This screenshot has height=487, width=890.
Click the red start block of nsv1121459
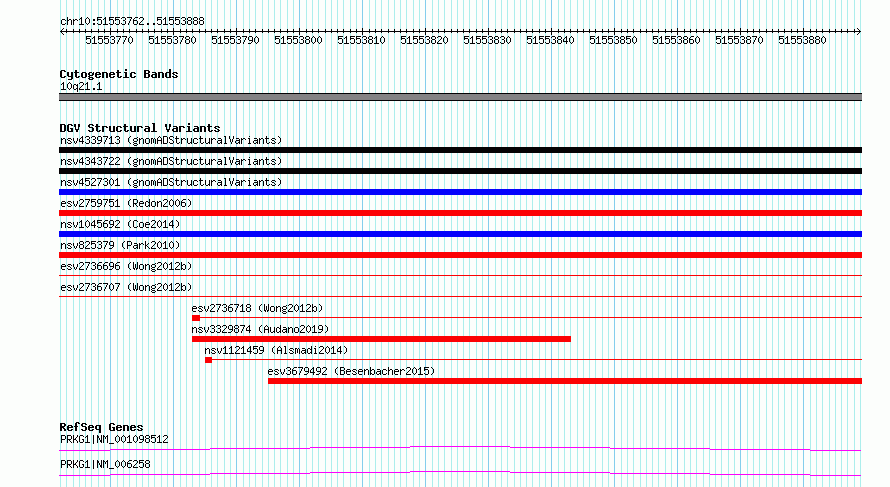[208, 360]
